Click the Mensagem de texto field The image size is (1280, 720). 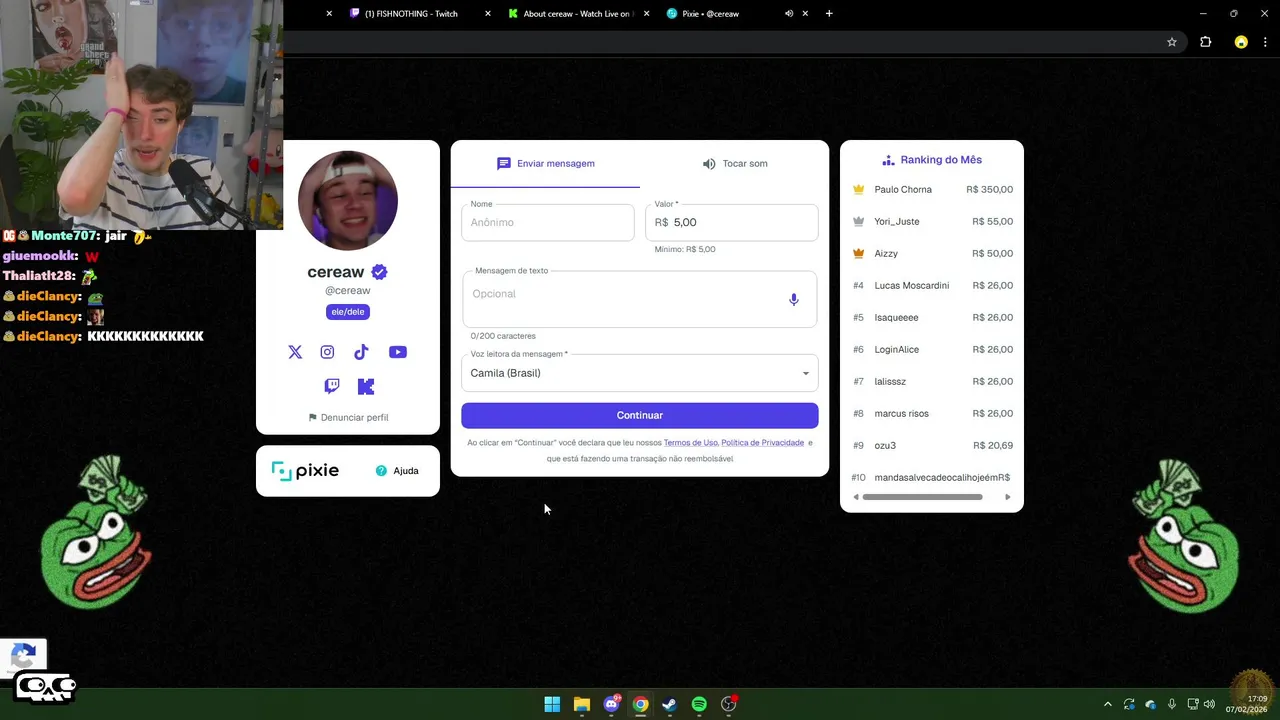[x=640, y=299]
